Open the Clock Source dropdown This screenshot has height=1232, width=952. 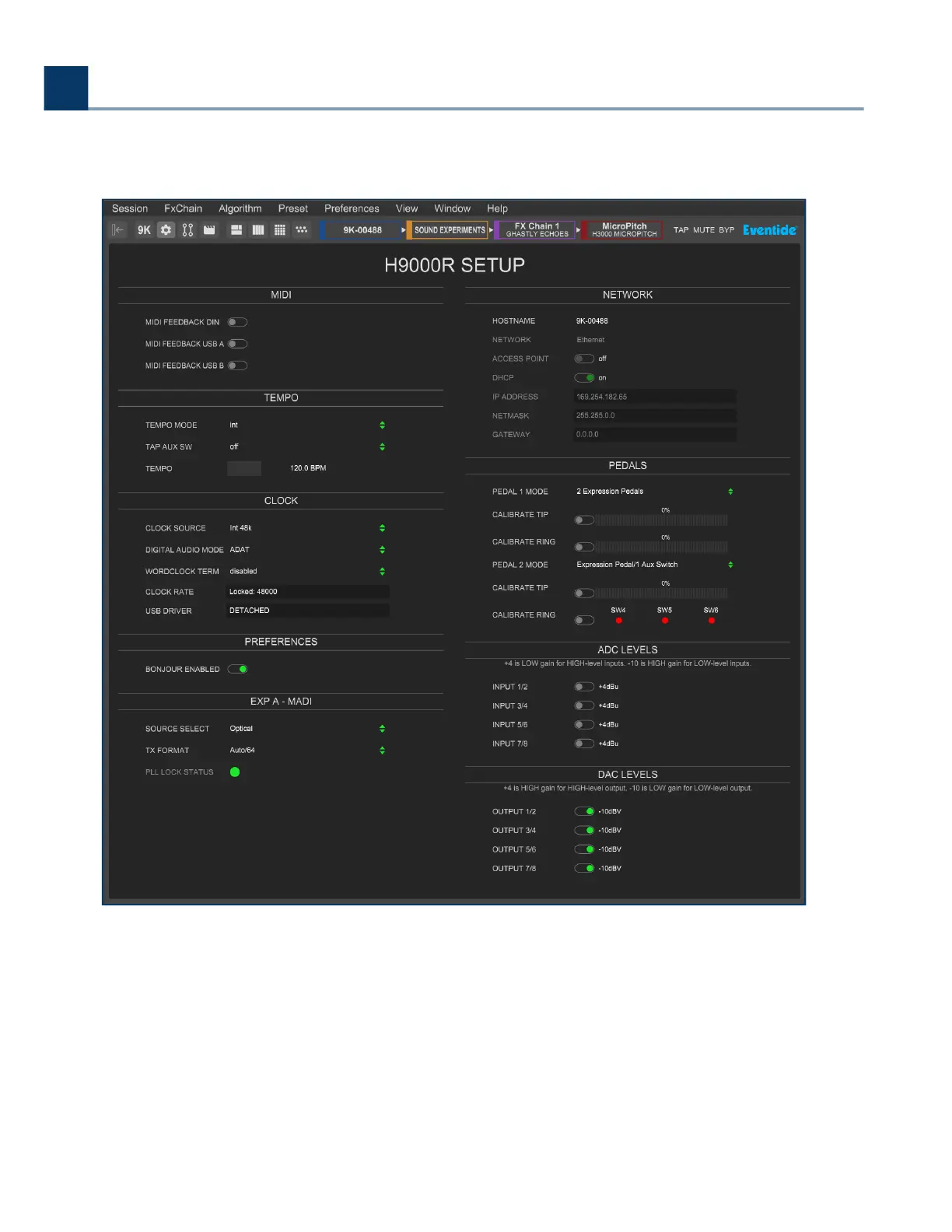(x=382, y=528)
